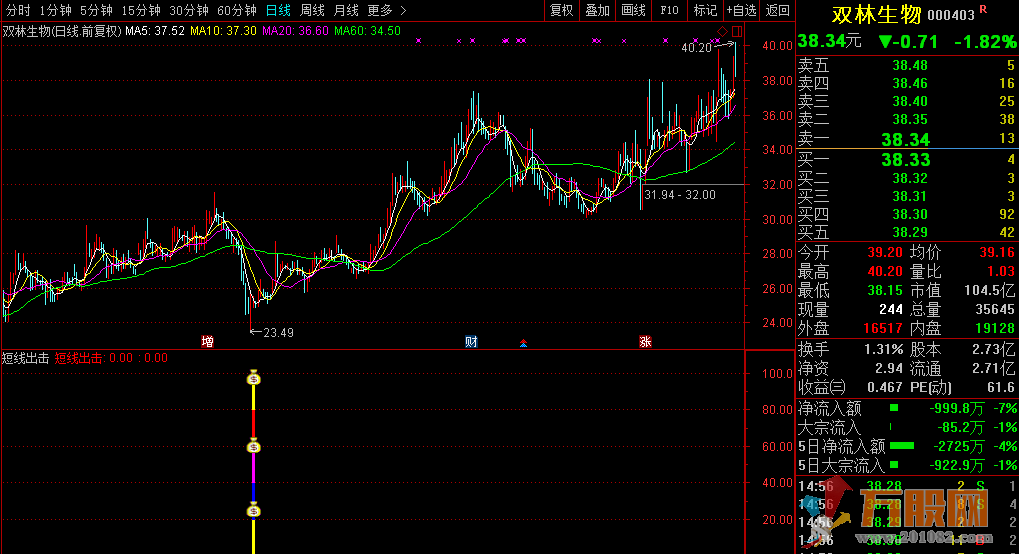Open the 复权 adjustment menu

point(561,10)
